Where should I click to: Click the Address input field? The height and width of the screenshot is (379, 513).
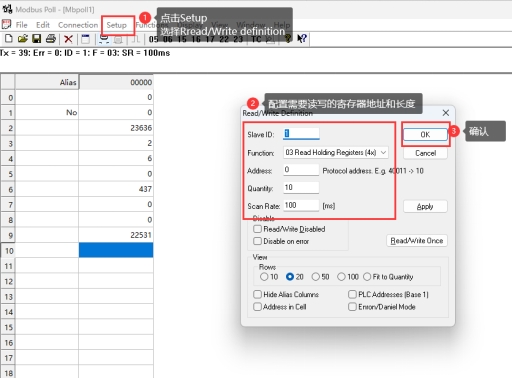(x=301, y=170)
